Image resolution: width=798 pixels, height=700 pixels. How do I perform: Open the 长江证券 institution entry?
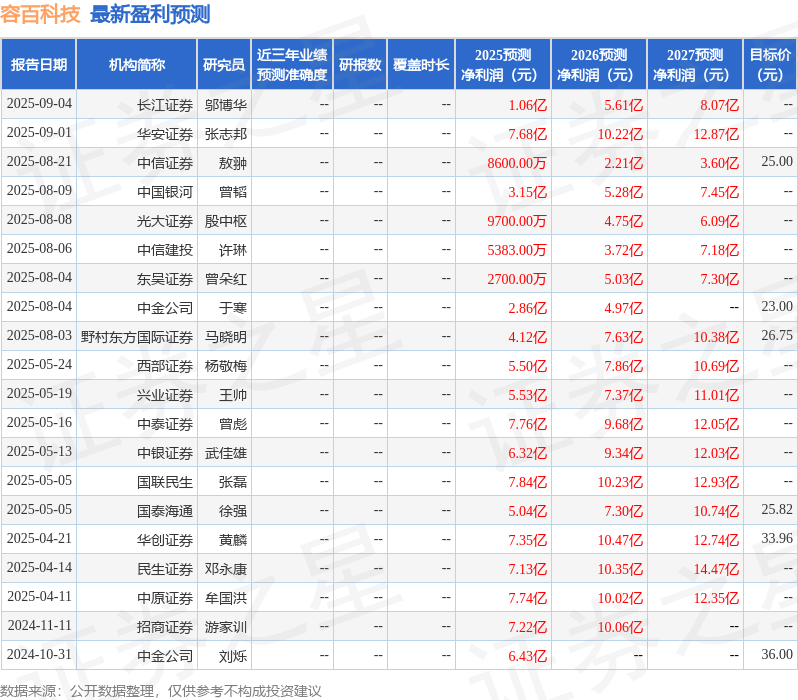point(165,105)
